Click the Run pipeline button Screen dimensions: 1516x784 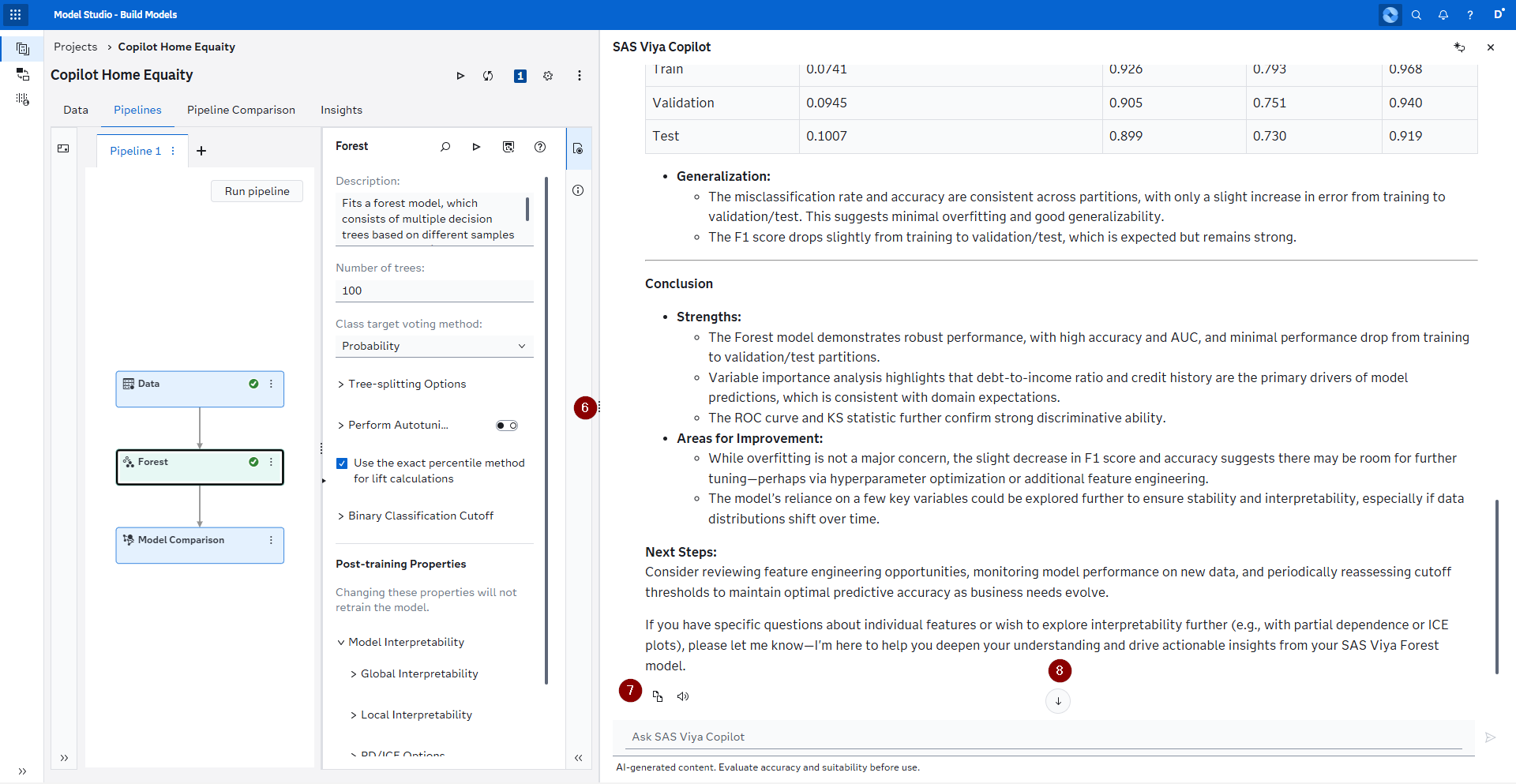[x=257, y=191]
